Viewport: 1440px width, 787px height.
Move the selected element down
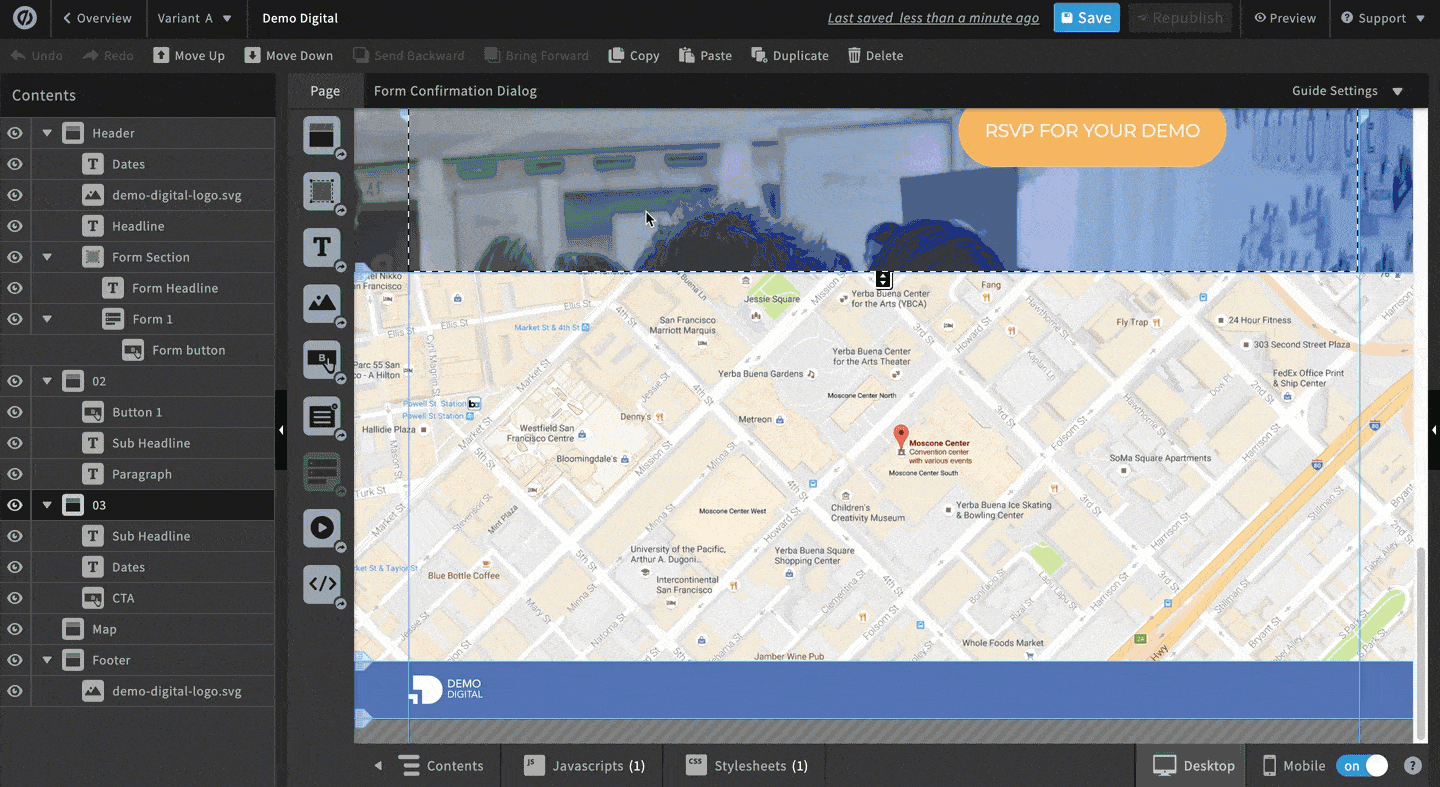point(289,55)
